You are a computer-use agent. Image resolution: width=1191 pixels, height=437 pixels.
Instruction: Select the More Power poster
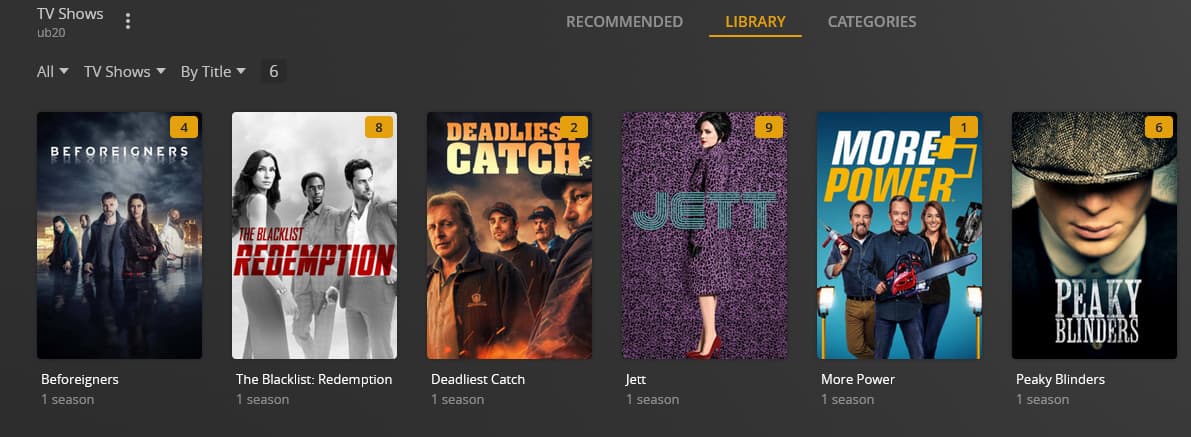click(x=899, y=236)
